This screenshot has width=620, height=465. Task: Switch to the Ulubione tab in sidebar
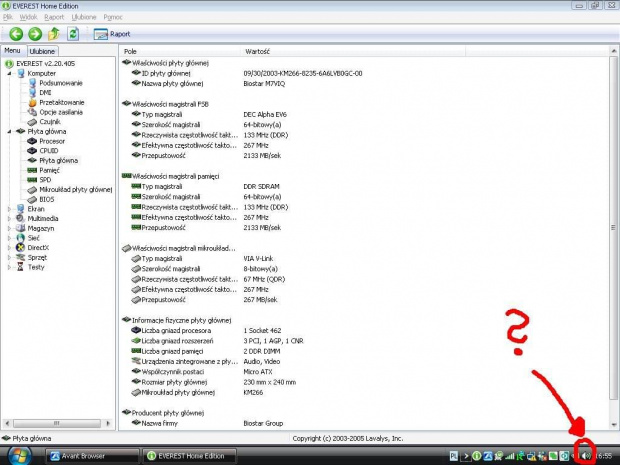click(x=42, y=51)
